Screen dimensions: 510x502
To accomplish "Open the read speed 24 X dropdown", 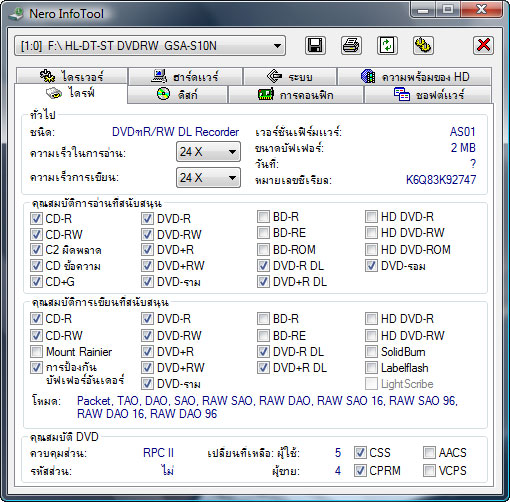I will pos(208,152).
